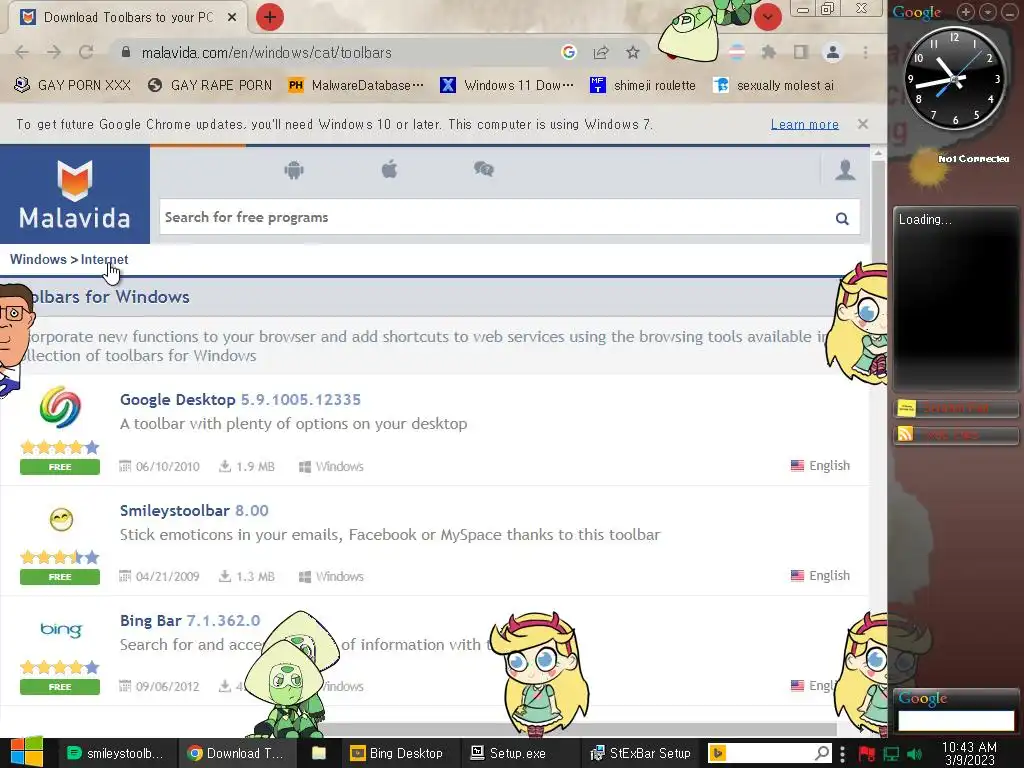Click the taskbar search magnifier icon

(x=823, y=753)
